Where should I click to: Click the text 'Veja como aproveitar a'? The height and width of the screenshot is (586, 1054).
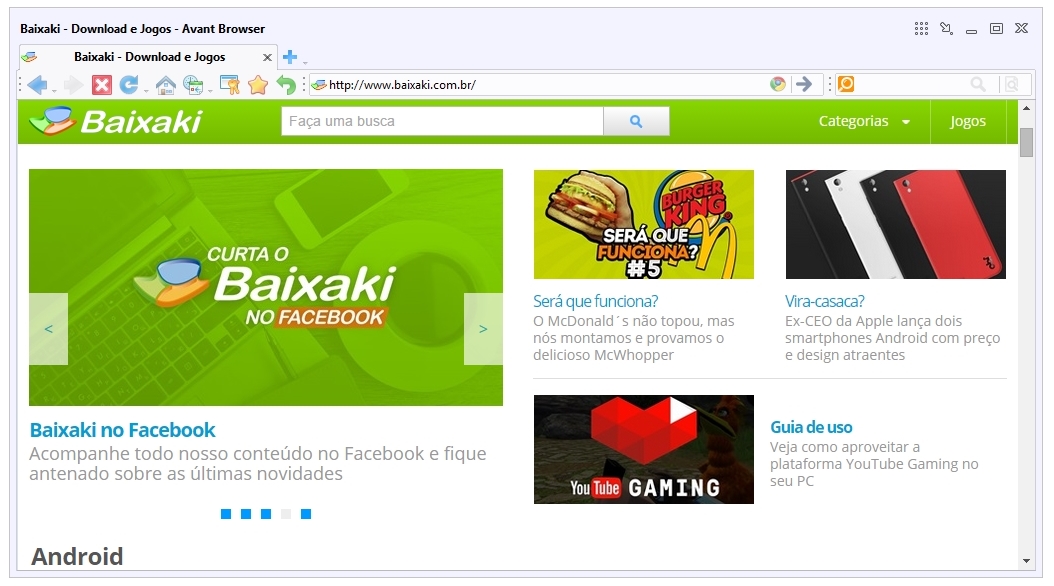tap(845, 447)
